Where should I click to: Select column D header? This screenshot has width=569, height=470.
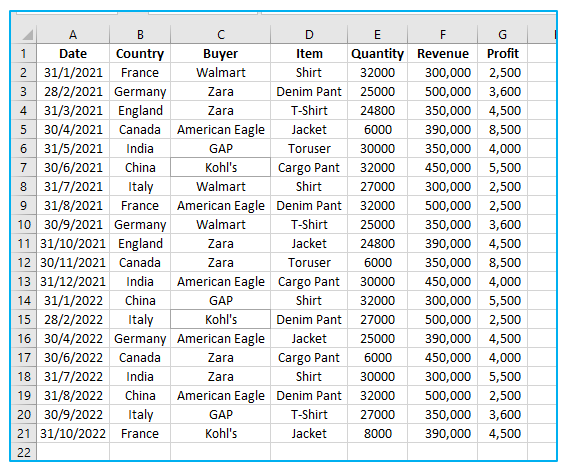pos(309,34)
